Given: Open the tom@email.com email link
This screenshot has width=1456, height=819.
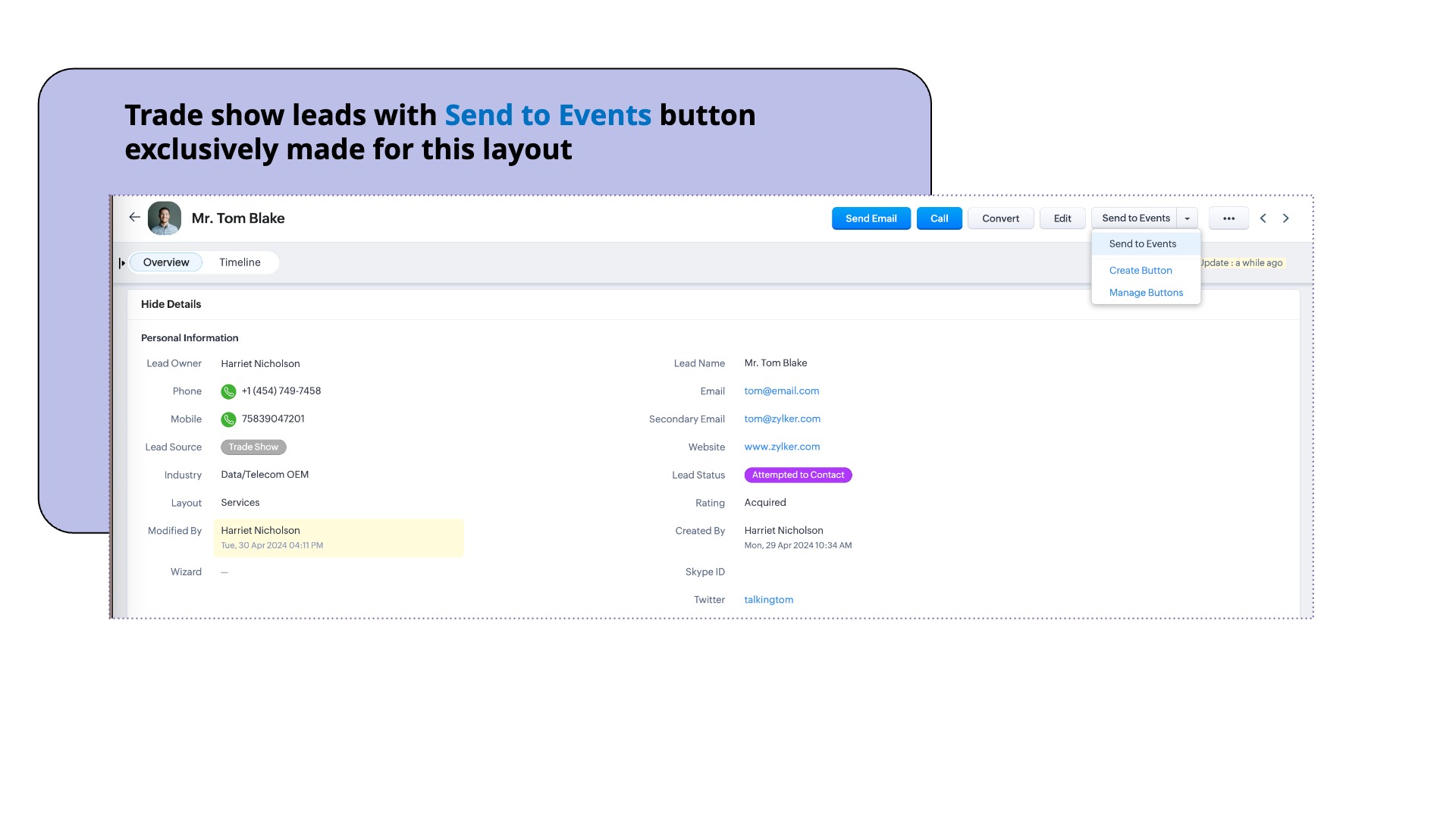Looking at the screenshot, I should tap(782, 391).
